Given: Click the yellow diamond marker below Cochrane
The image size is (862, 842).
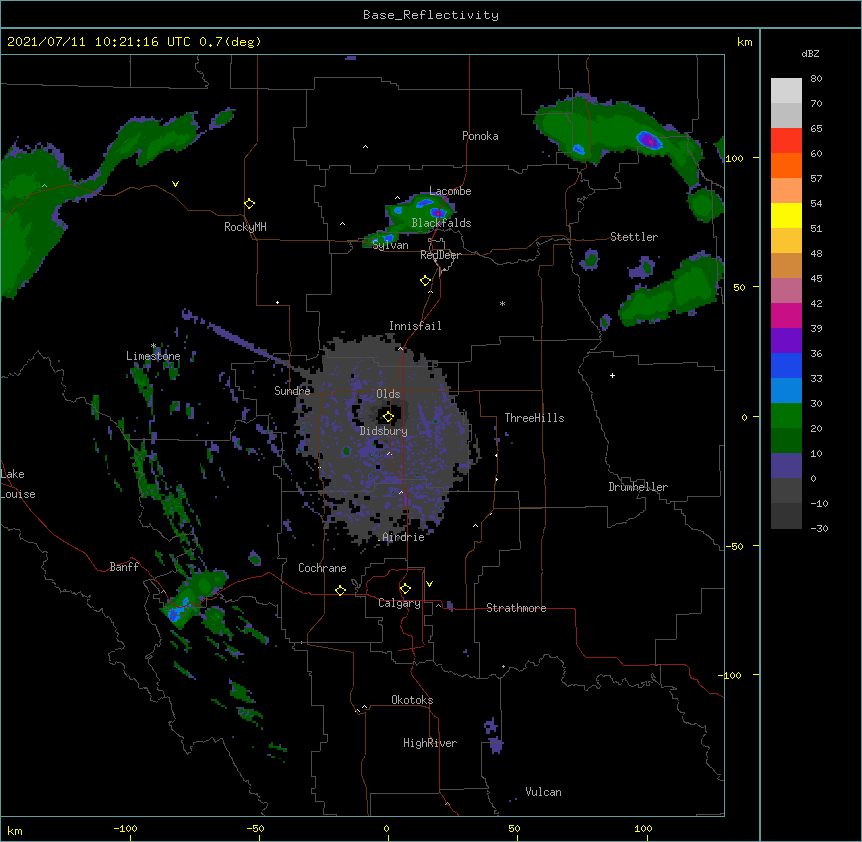Looking at the screenshot, I should pyautogui.click(x=340, y=590).
